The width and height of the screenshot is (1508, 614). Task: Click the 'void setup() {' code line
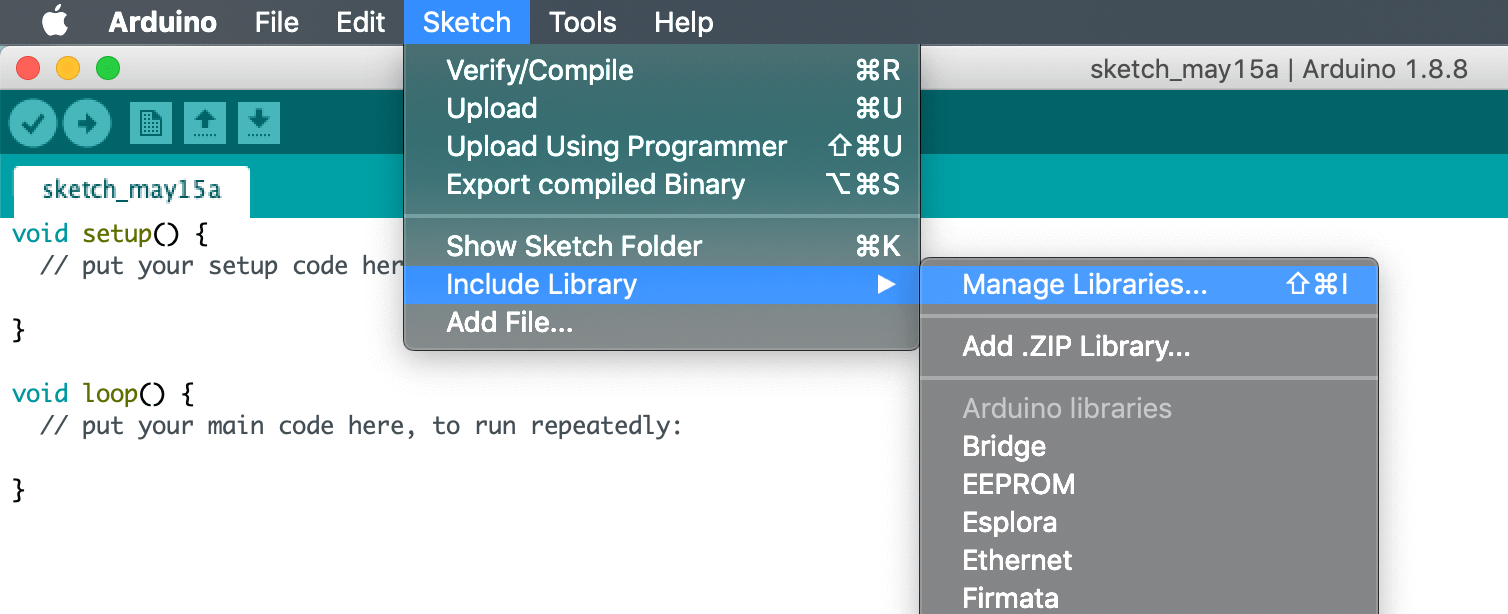pos(110,234)
